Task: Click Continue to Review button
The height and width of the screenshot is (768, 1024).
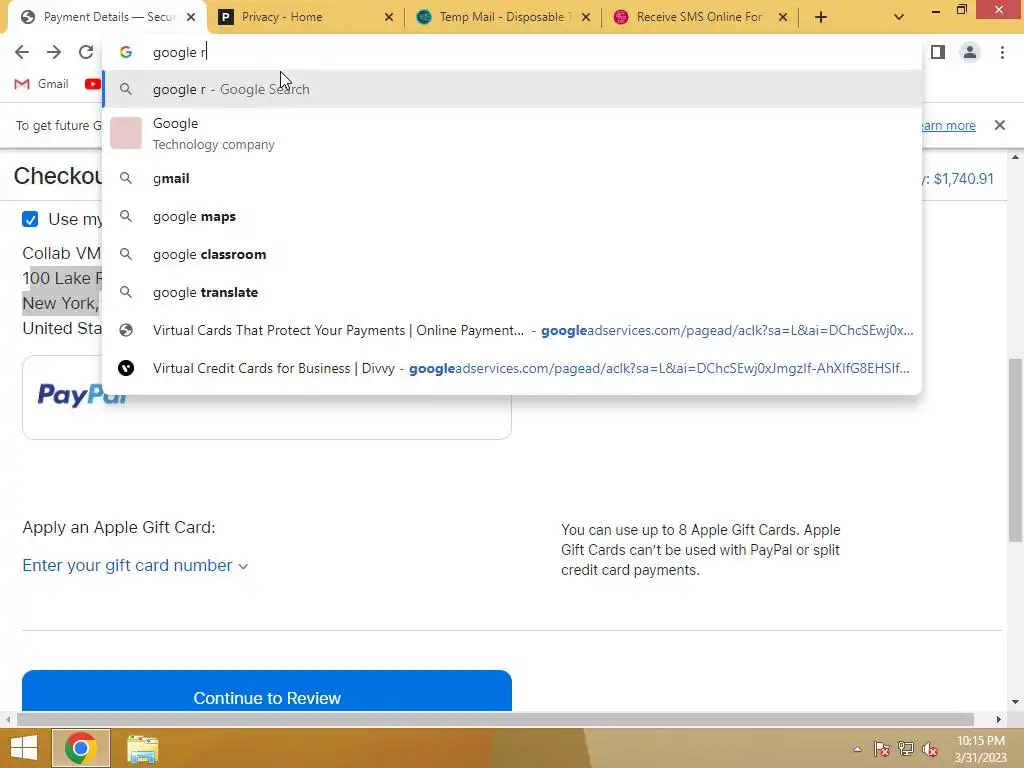Action: coord(266,691)
